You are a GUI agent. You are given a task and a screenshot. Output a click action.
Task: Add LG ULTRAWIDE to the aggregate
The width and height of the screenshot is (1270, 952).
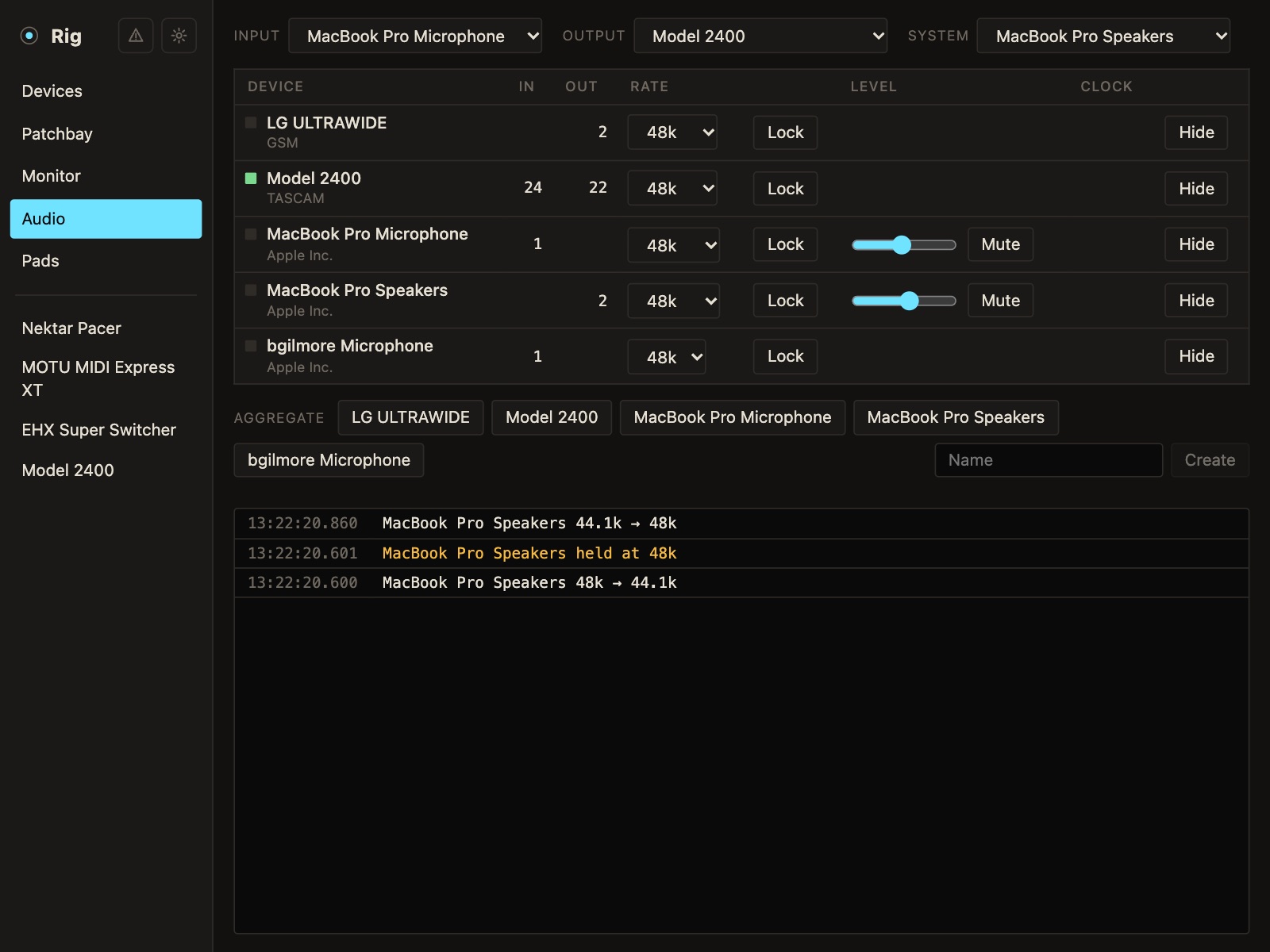[410, 417]
